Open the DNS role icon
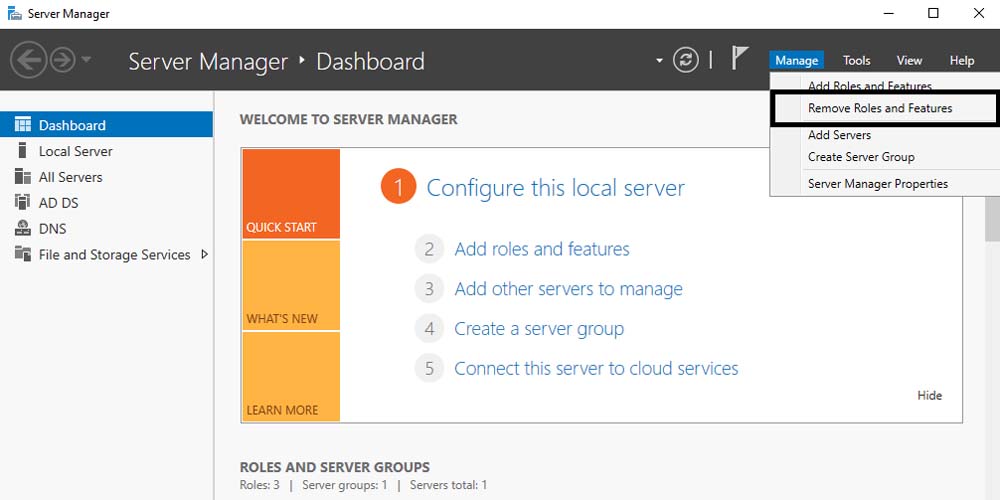The image size is (1000, 500). pos(22,229)
